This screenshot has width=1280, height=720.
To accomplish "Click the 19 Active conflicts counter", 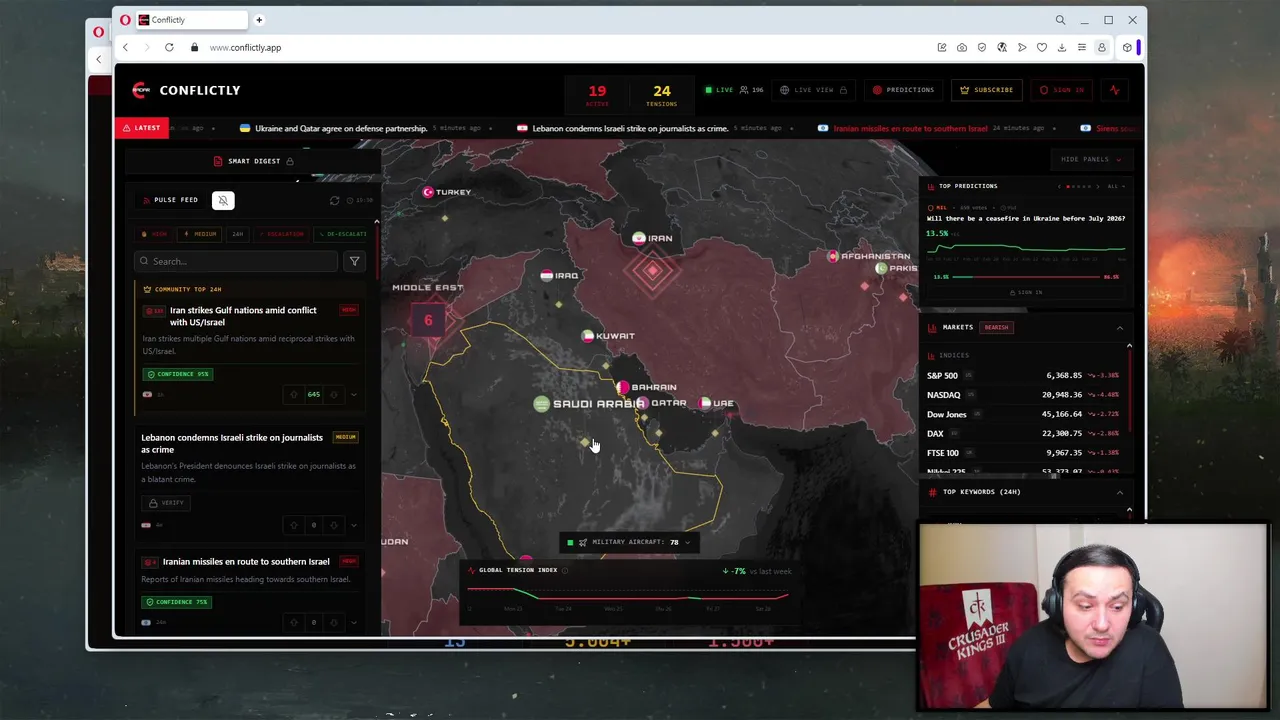I will [597, 95].
